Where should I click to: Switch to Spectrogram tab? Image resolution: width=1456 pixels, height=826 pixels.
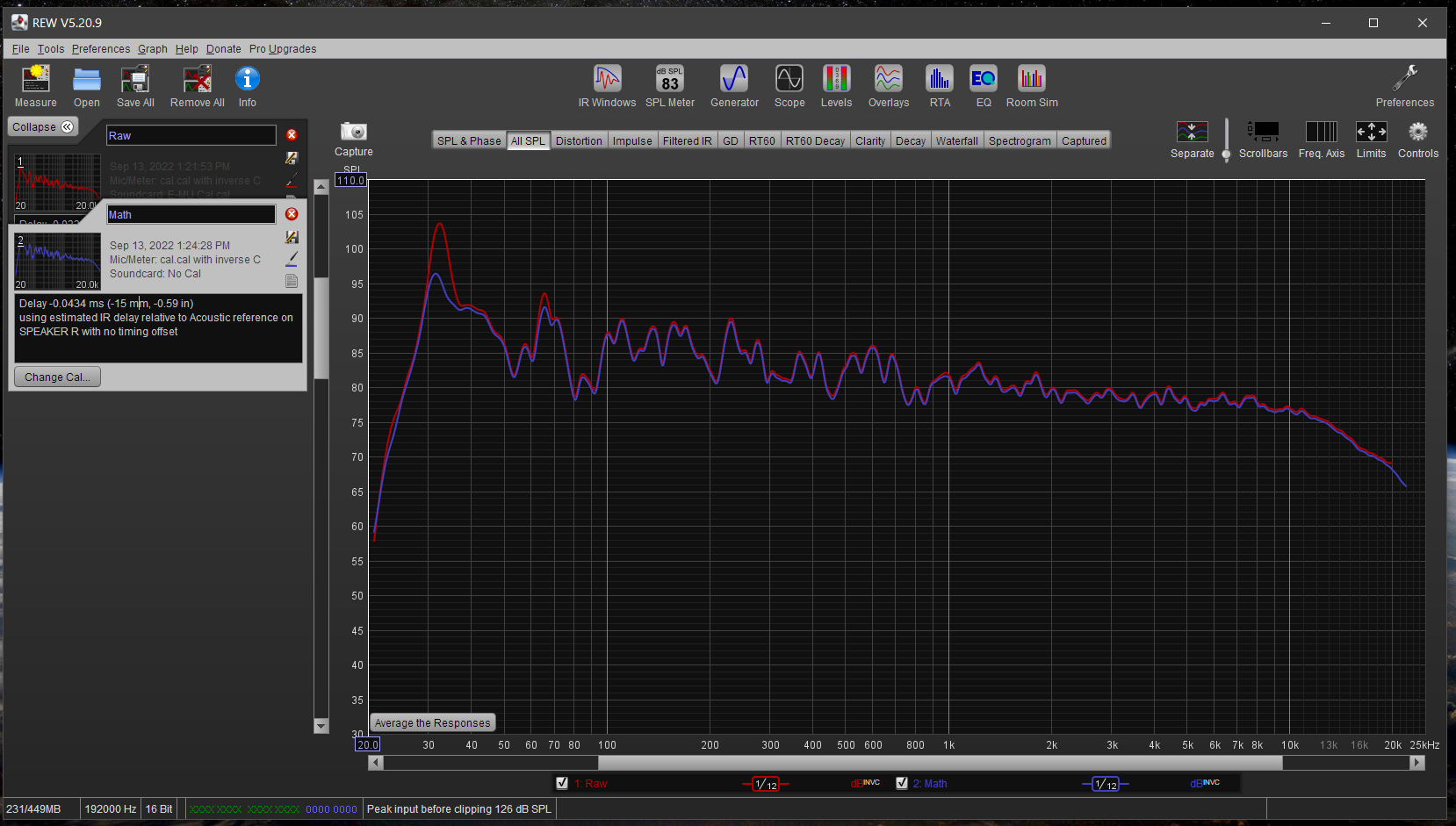coord(1020,140)
